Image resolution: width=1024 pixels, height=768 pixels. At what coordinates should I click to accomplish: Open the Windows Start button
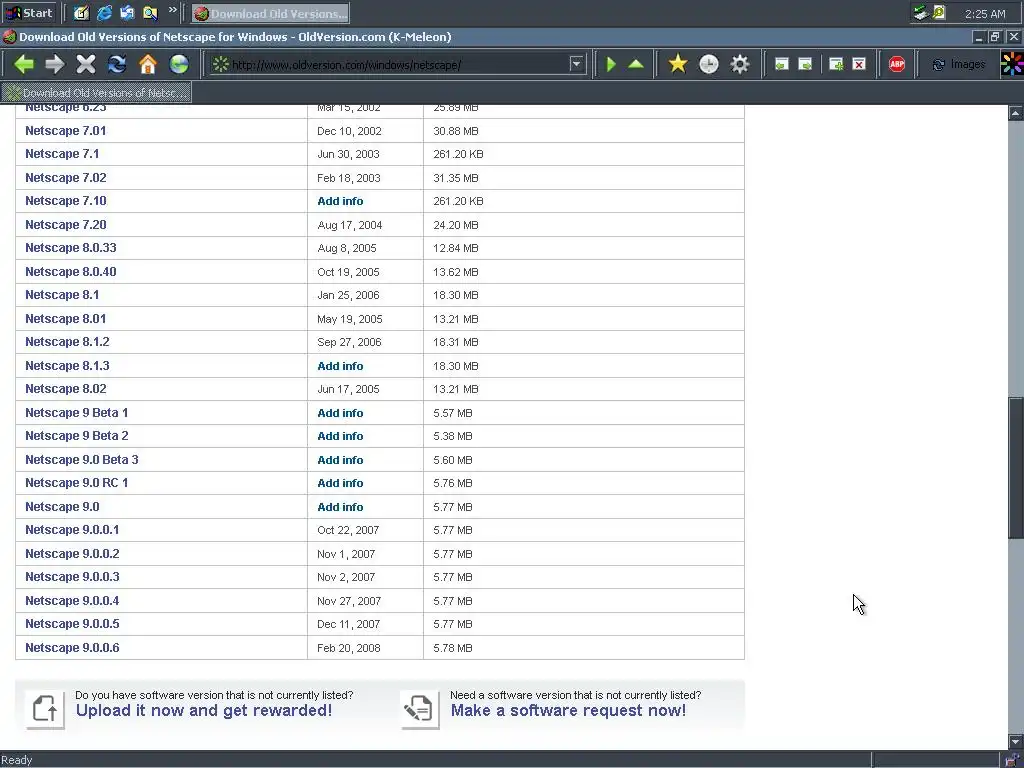click(29, 13)
